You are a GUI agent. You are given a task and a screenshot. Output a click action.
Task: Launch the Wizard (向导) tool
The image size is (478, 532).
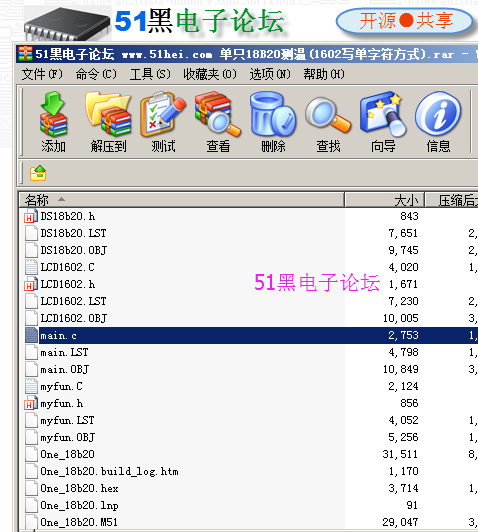point(383,114)
